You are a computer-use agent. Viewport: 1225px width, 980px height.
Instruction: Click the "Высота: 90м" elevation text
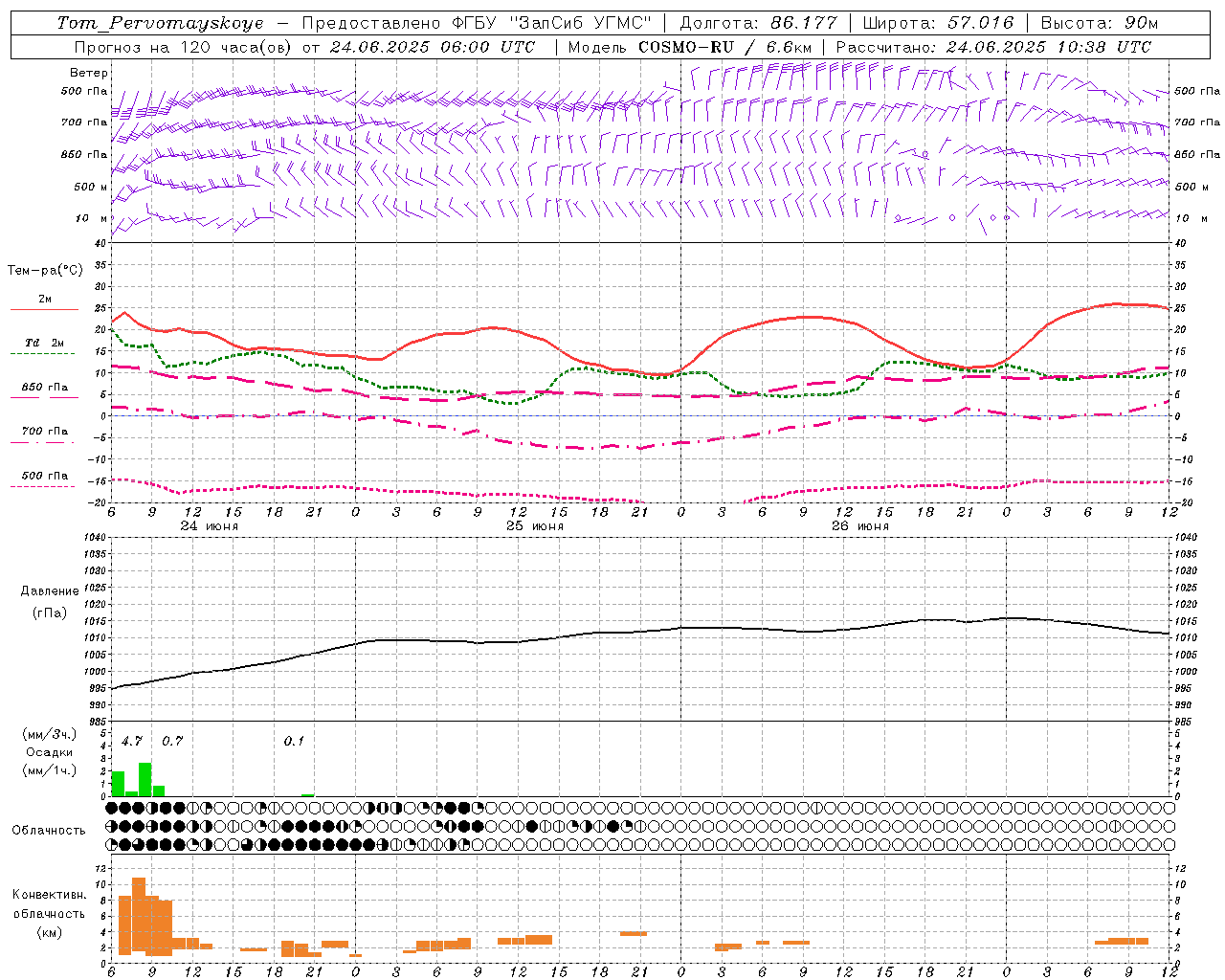coord(1100,23)
